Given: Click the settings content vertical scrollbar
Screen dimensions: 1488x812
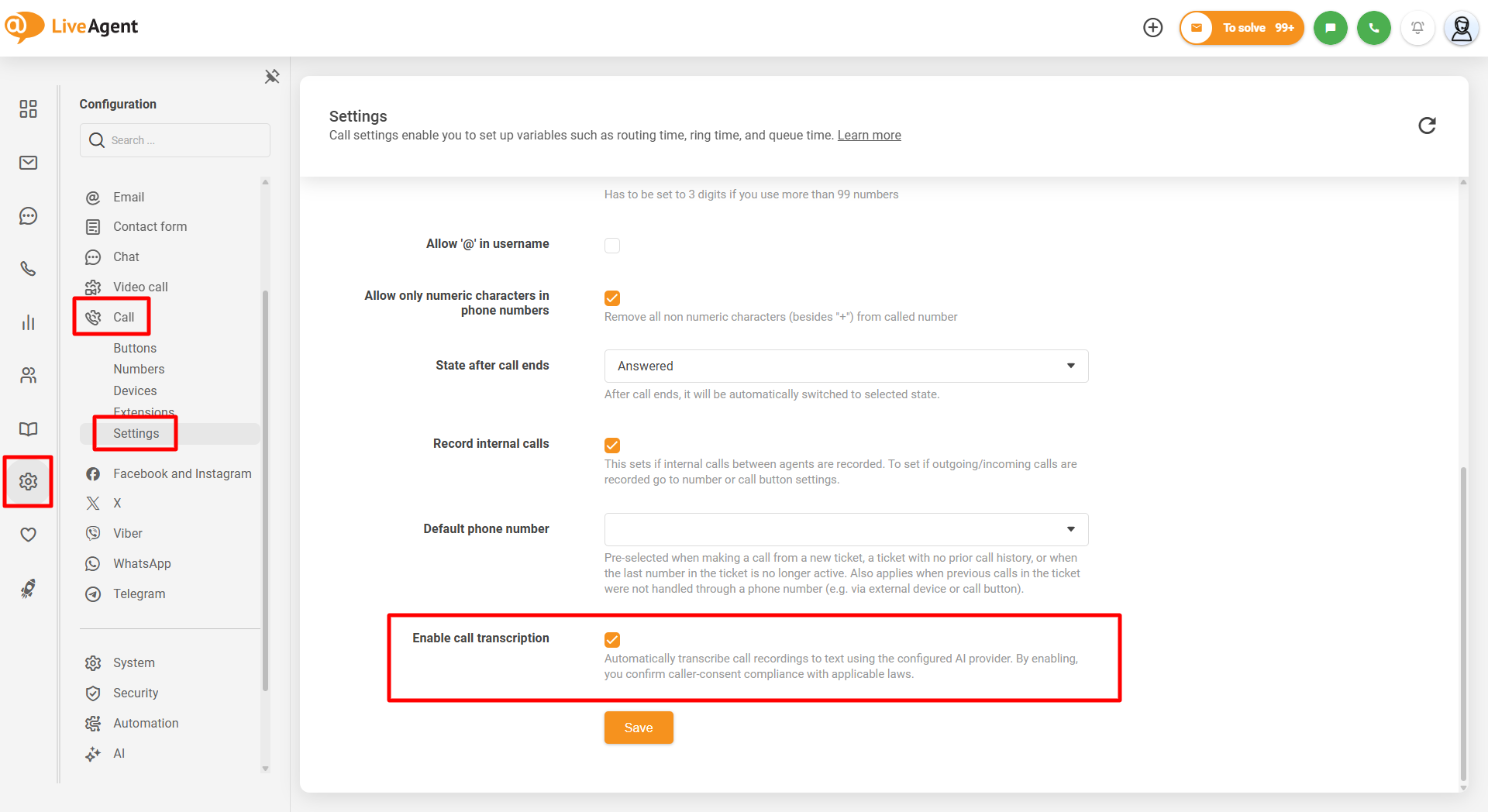Looking at the screenshot, I should [1463, 624].
